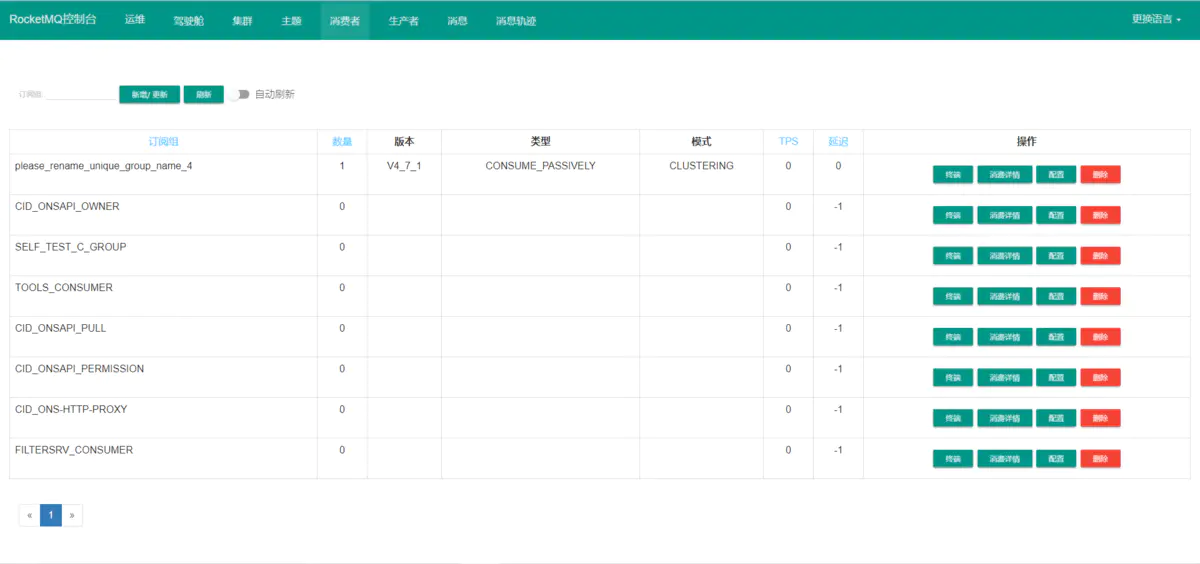This screenshot has width=1200, height=564.
Task: Click the 刷新 refresh button
Action: point(203,94)
